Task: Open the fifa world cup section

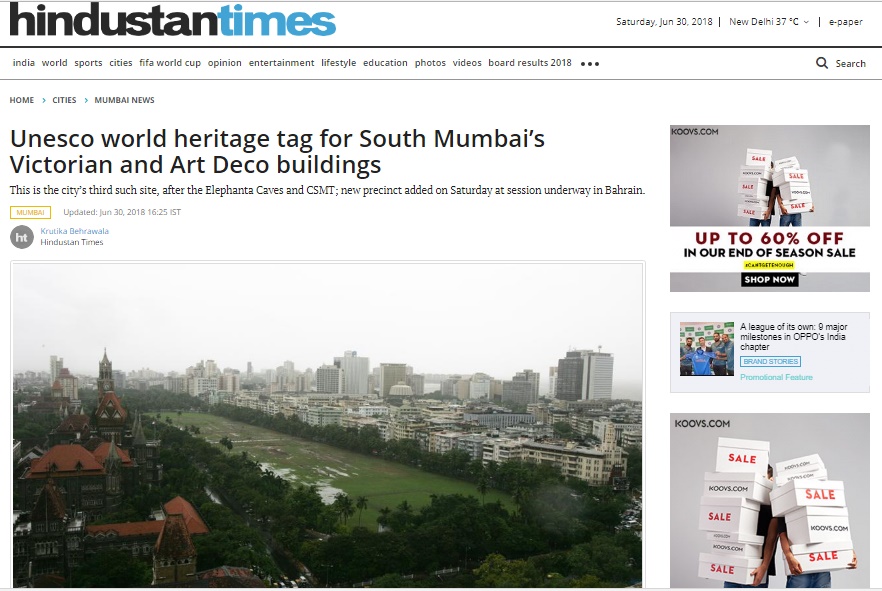Action: pos(170,63)
